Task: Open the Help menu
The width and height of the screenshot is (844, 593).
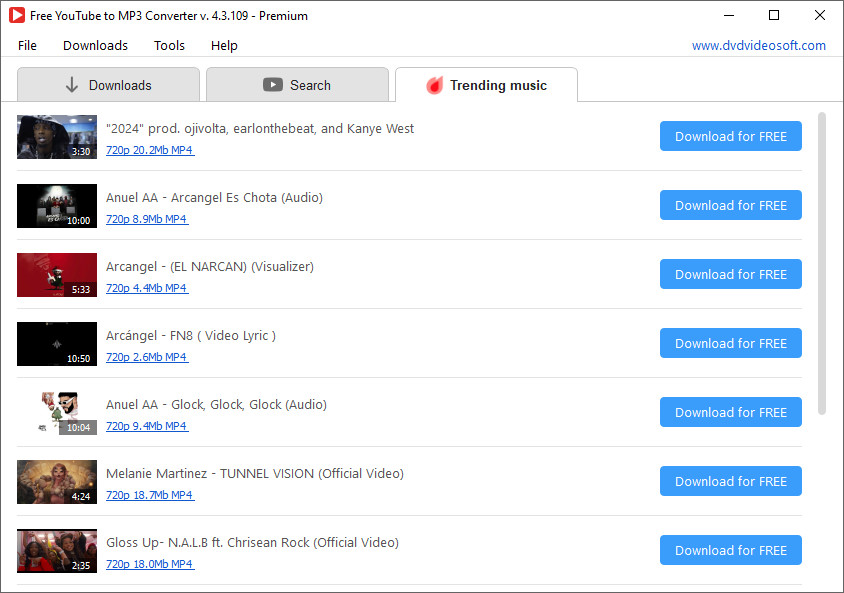Action: [224, 46]
